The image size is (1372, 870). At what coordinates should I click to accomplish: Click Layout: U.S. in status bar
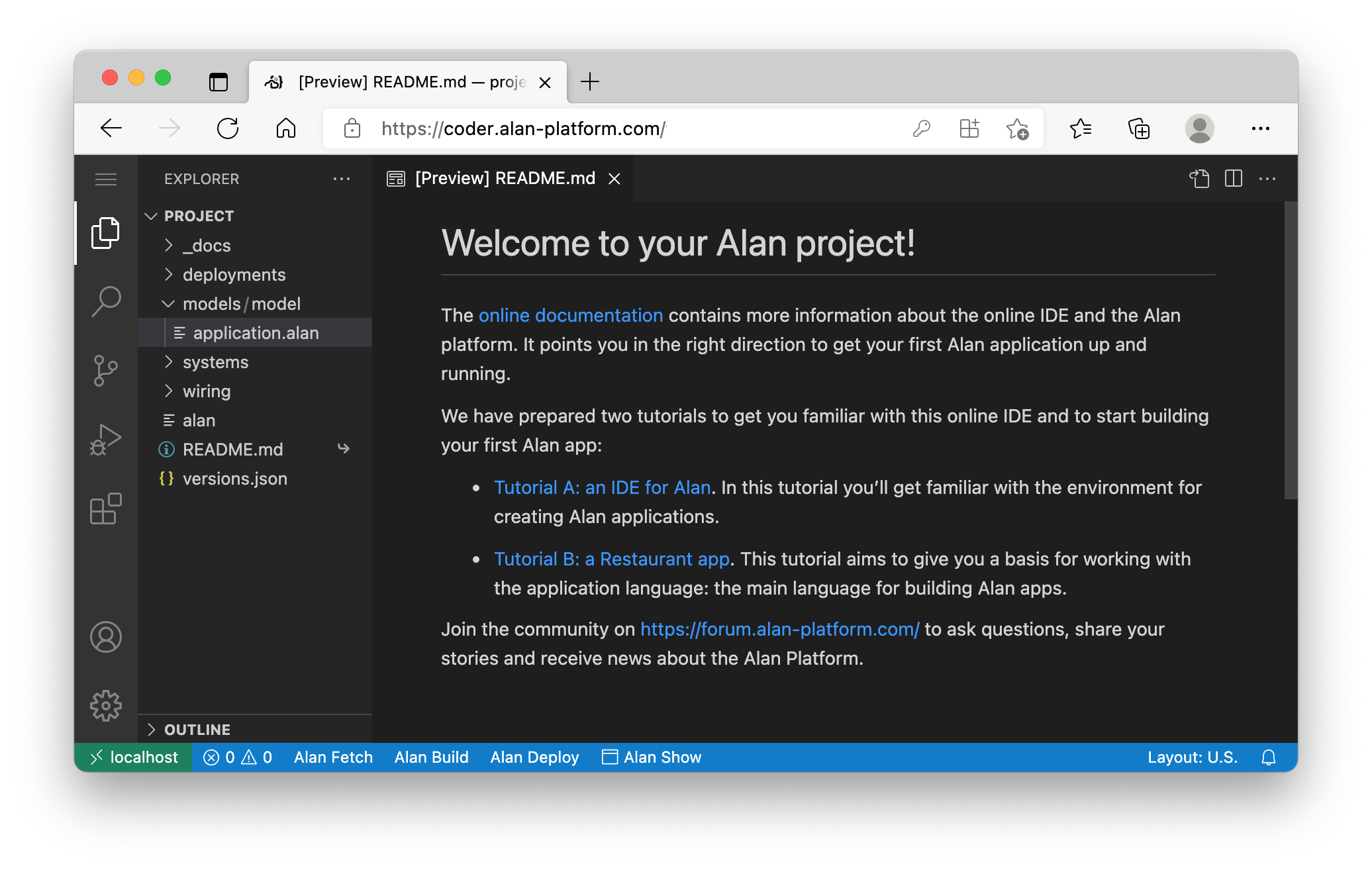point(1192,757)
